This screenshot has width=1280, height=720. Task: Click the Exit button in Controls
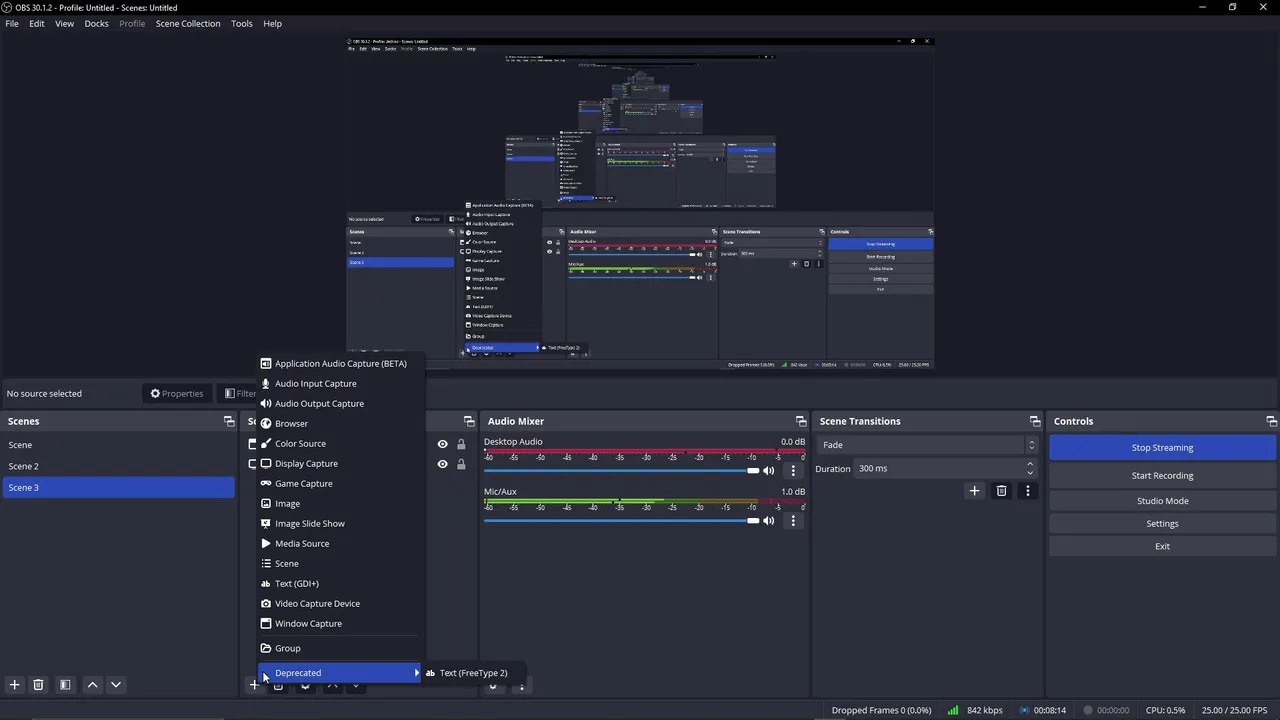click(1162, 547)
